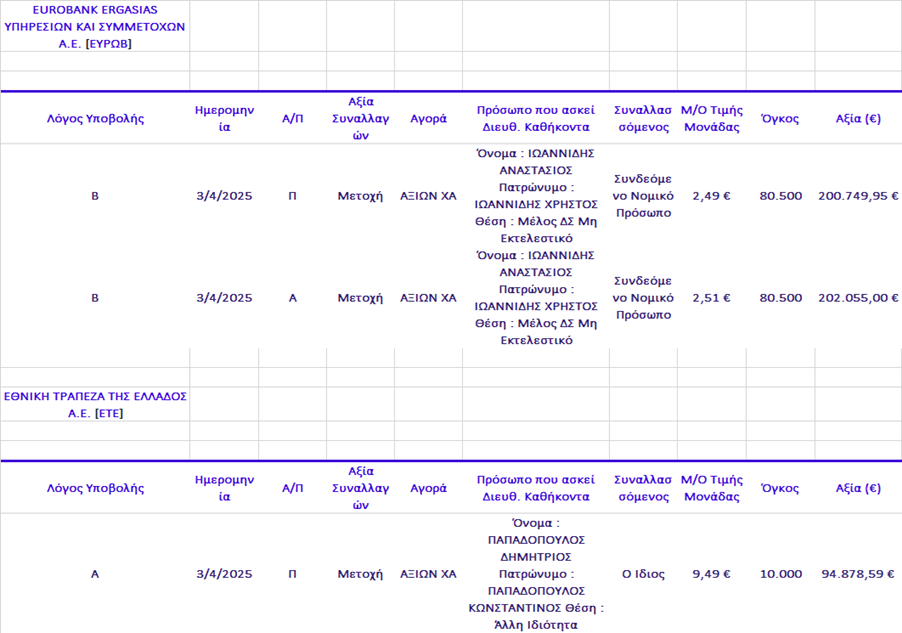Click Συναλλασσόμενος header in ΕΤΕ table
This screenshot has width=902, height=633.
pos(643,488)
